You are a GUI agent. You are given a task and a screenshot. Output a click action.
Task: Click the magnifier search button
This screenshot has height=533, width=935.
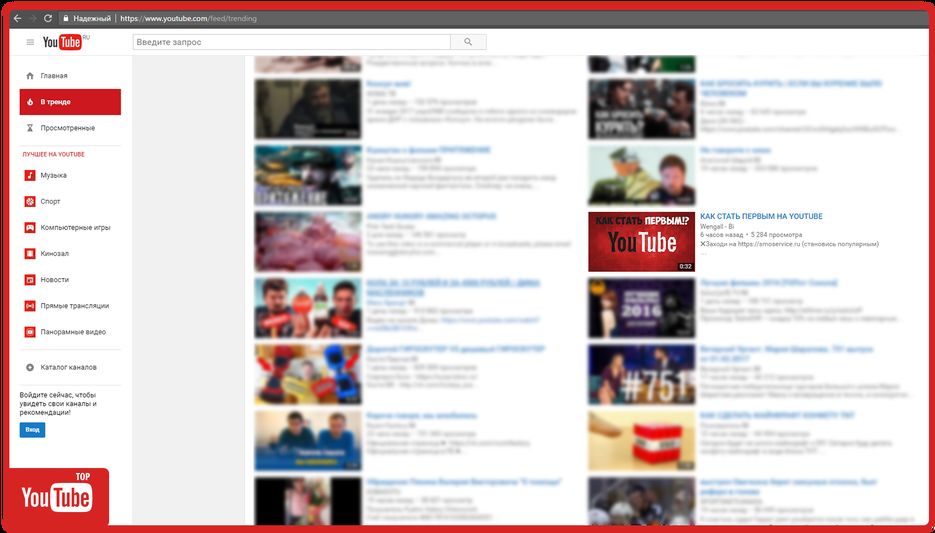(468, 42)
